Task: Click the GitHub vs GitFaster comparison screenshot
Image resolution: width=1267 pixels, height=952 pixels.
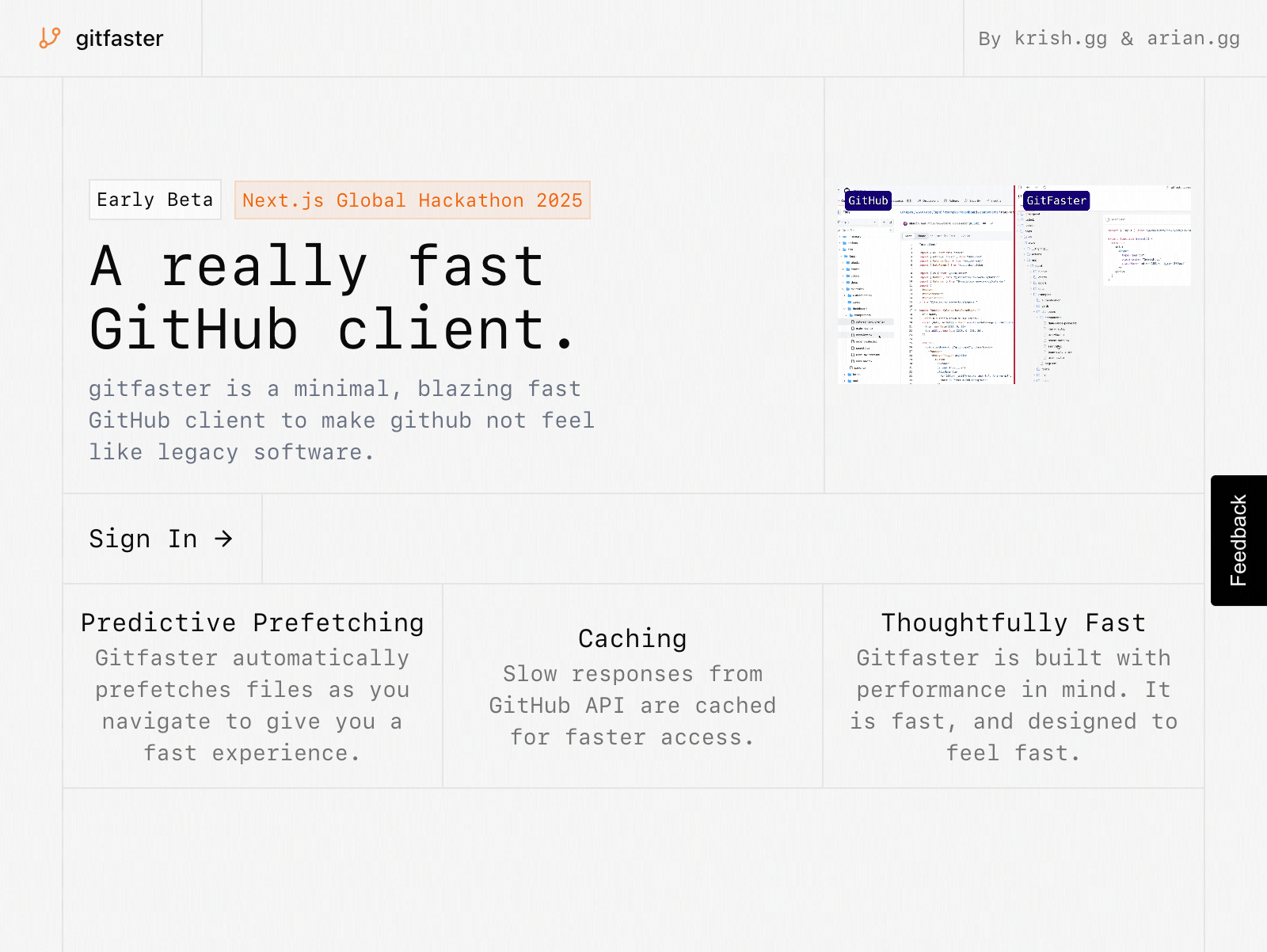Action: click(x=1014, y=287)
